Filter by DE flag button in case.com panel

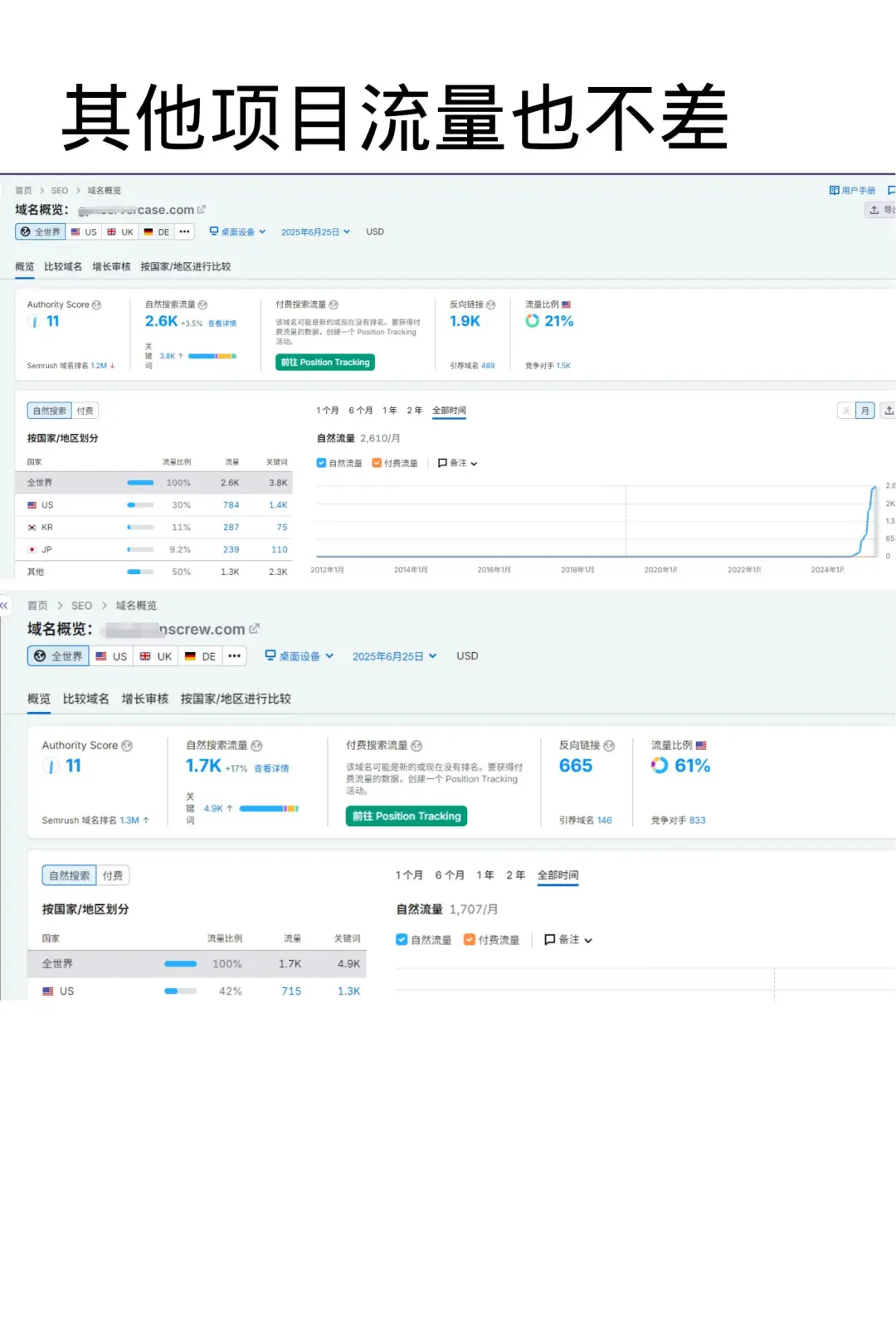pyautogui.click(x=157, y=231)
